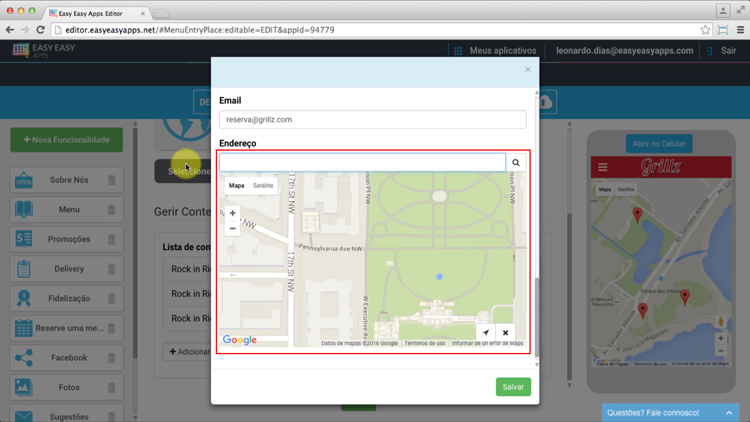Zoom out on the address map
The width and height of the screenshot is (750, 422).
point(233,228)
